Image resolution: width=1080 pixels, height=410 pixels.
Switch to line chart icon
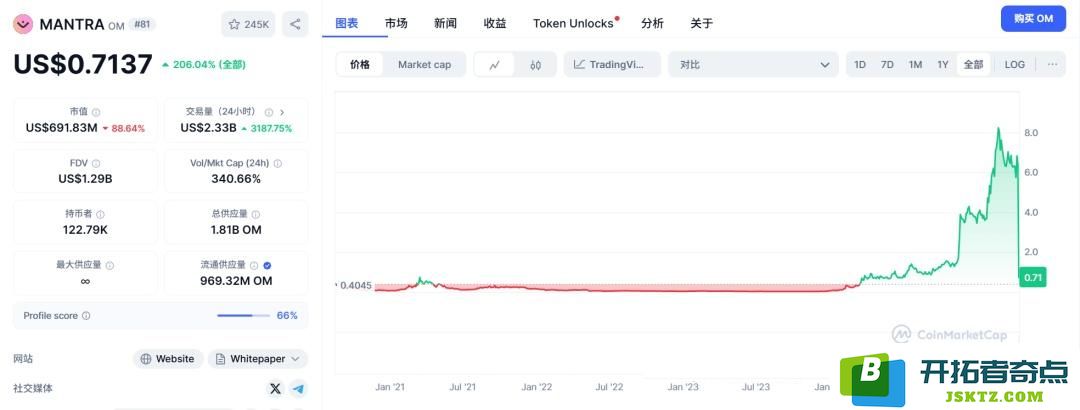(x=494, y=64)
